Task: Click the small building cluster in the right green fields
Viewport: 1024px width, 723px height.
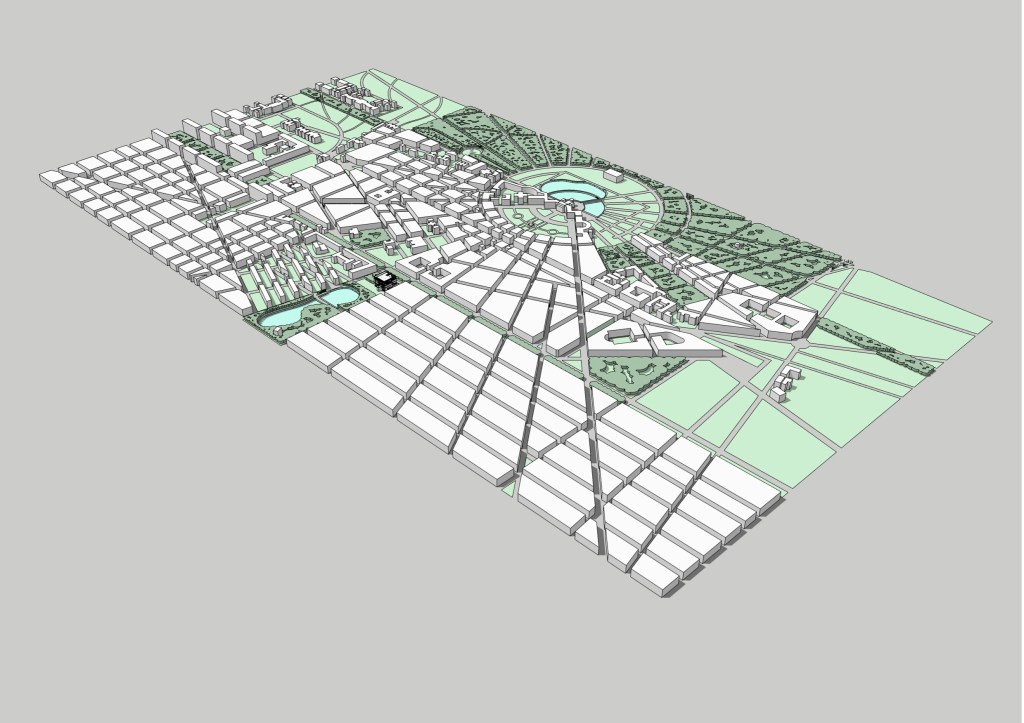Action: tap(787, 380)
